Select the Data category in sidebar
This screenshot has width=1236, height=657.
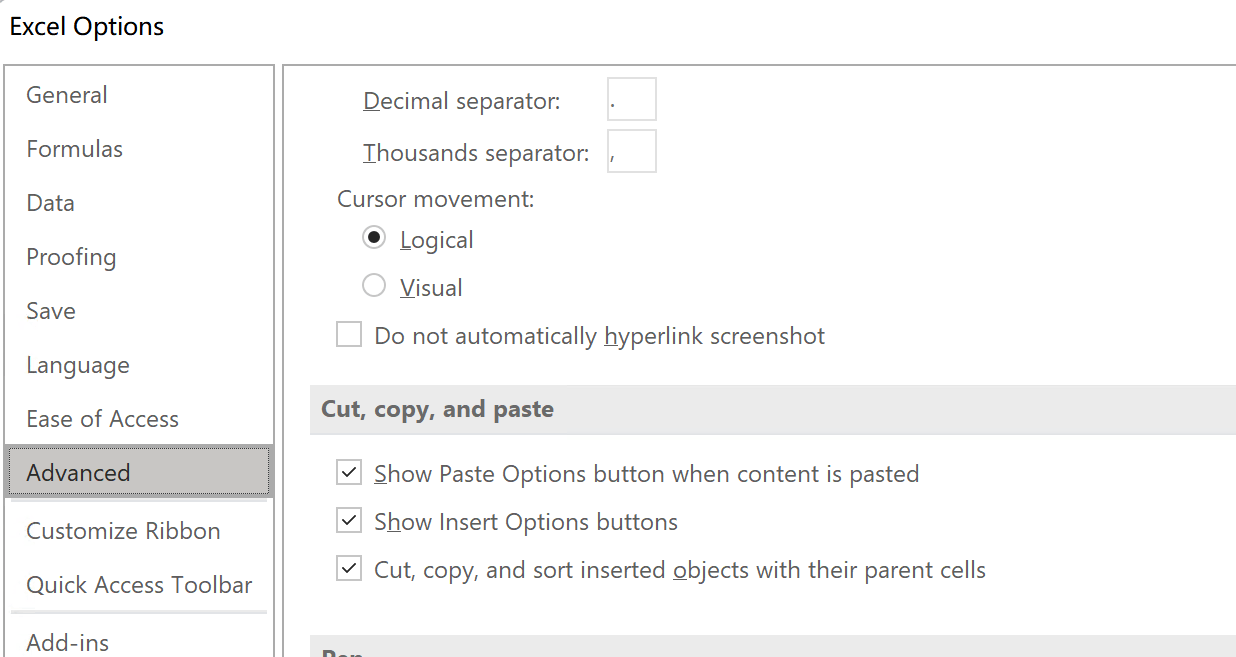[51, 203]
